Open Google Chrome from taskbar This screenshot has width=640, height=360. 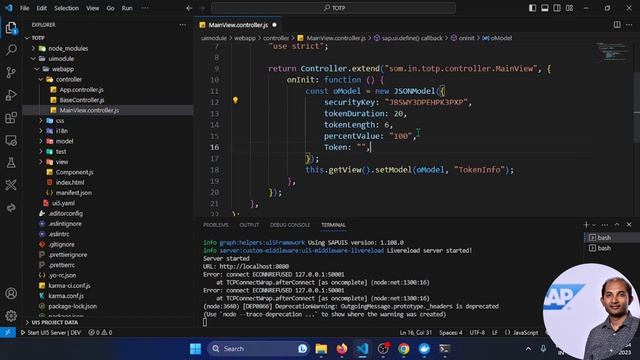coord(404,349)
